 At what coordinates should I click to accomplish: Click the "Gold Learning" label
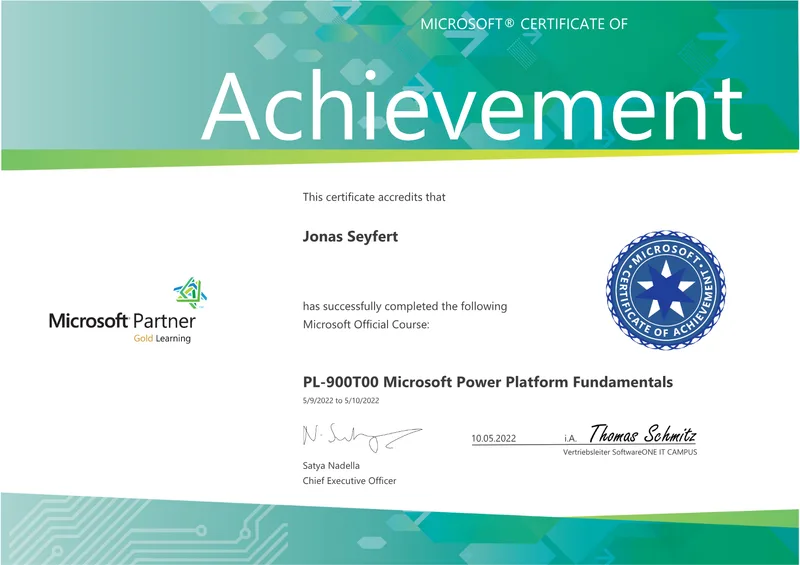(162, 338)
